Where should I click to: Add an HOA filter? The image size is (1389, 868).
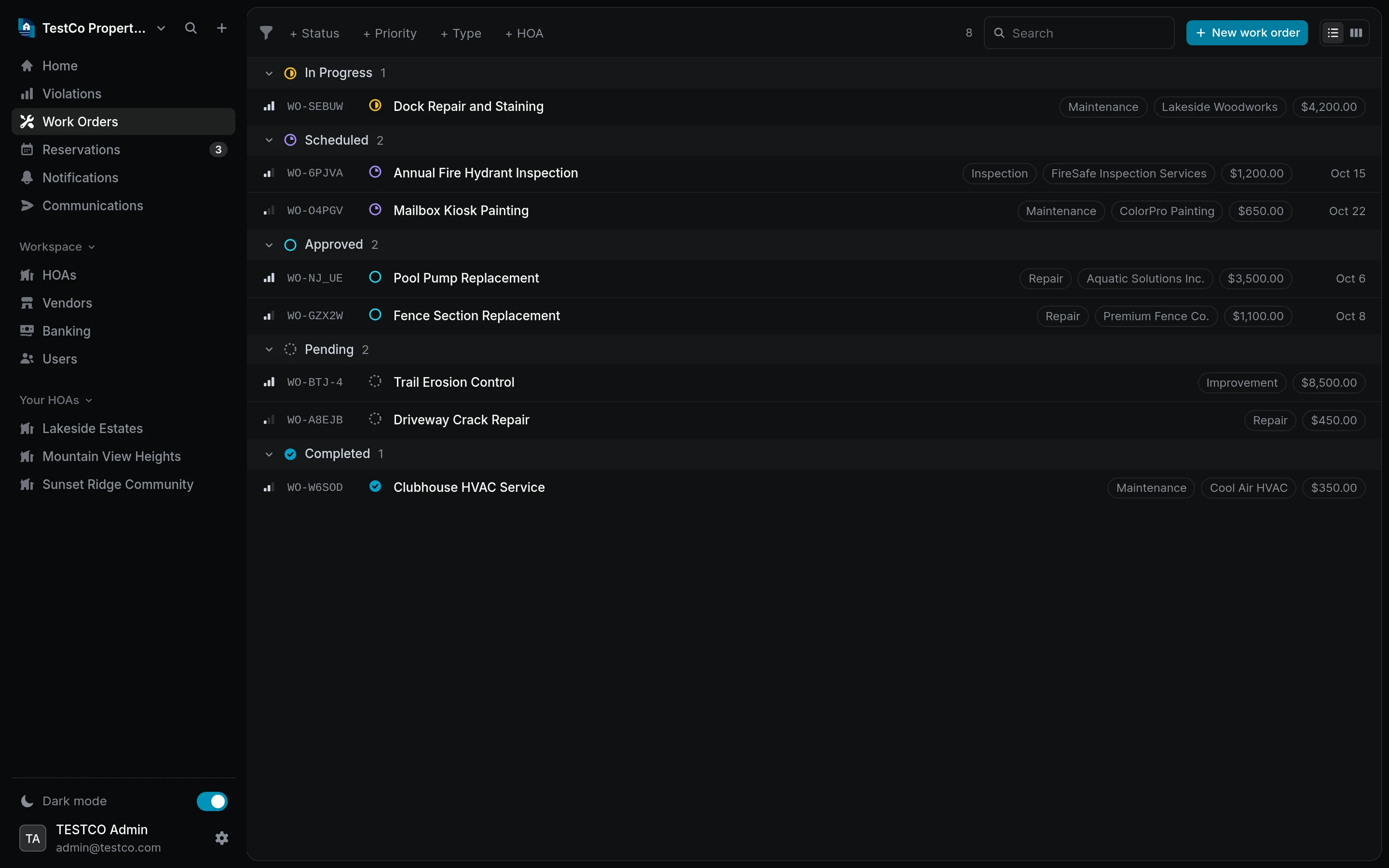(x=524, y=33)
